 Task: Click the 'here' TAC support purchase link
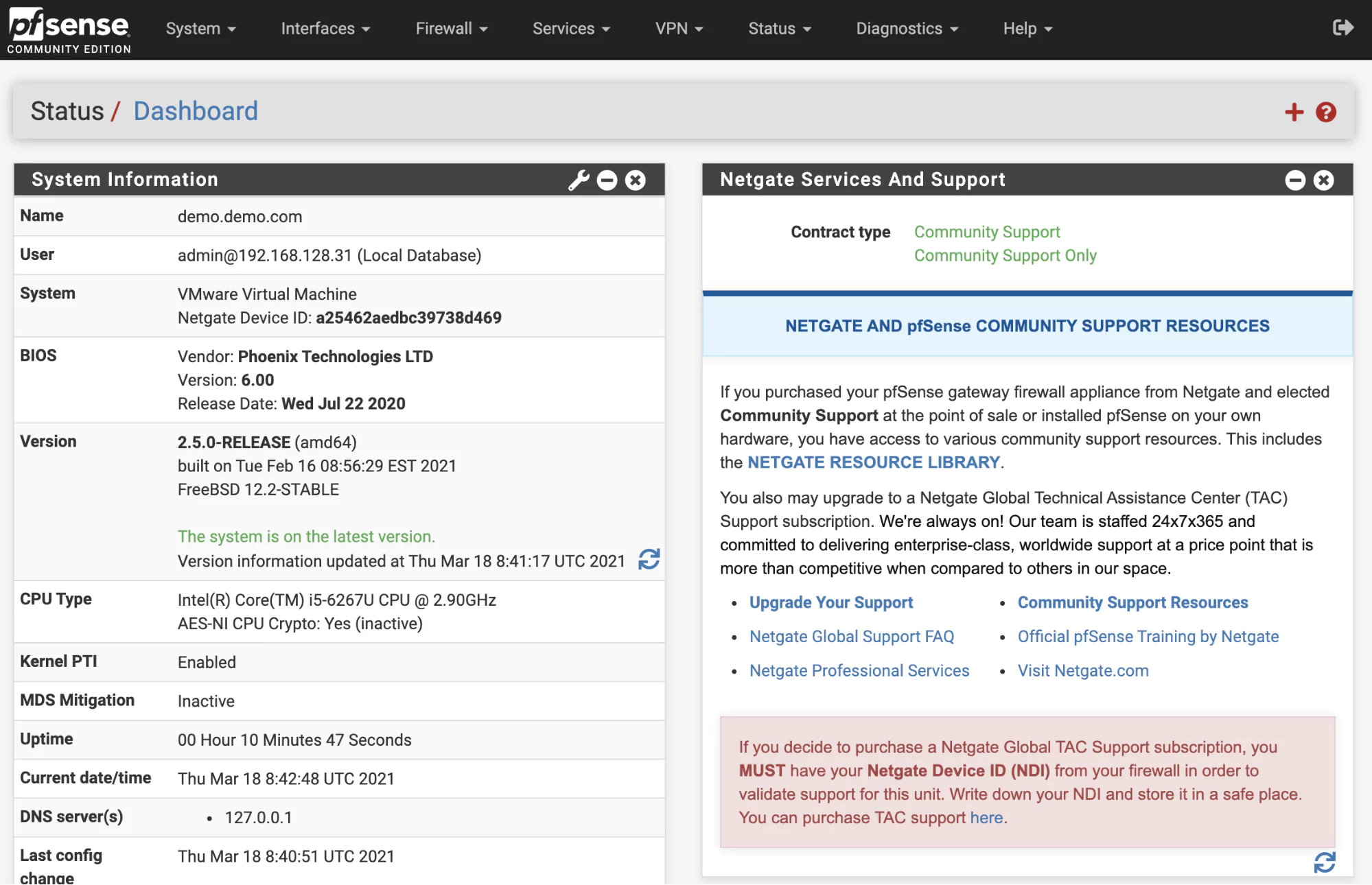(987, 818)
